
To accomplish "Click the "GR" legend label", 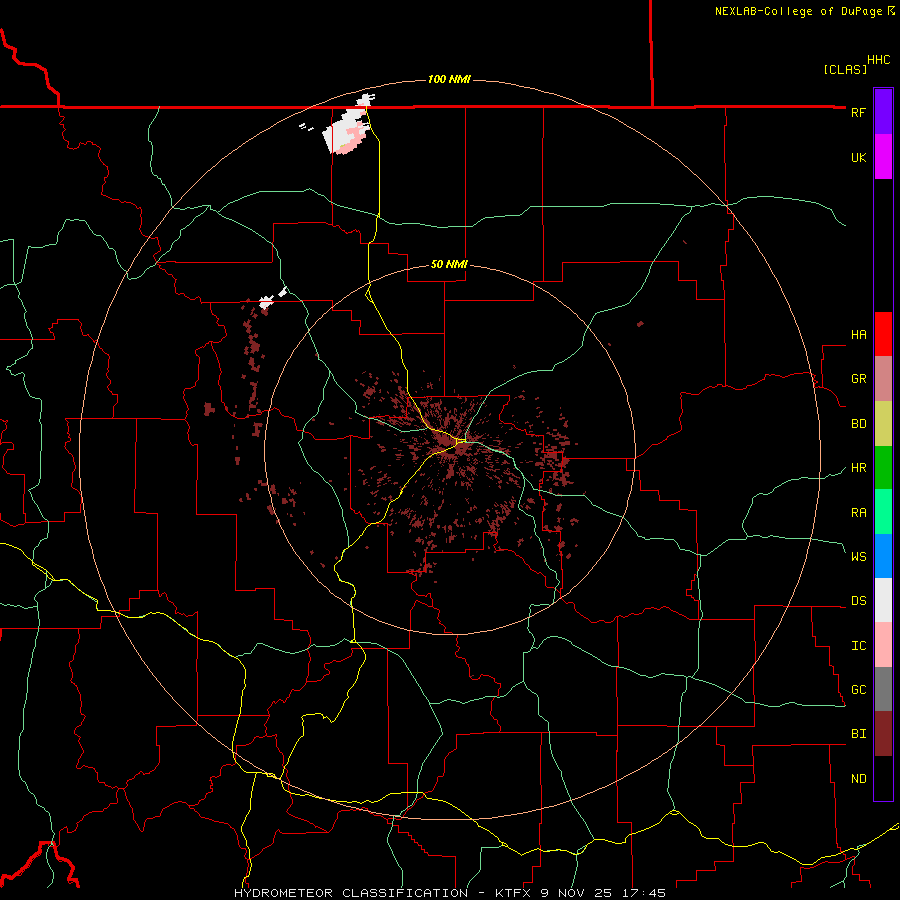I will [x=858, y=379].
